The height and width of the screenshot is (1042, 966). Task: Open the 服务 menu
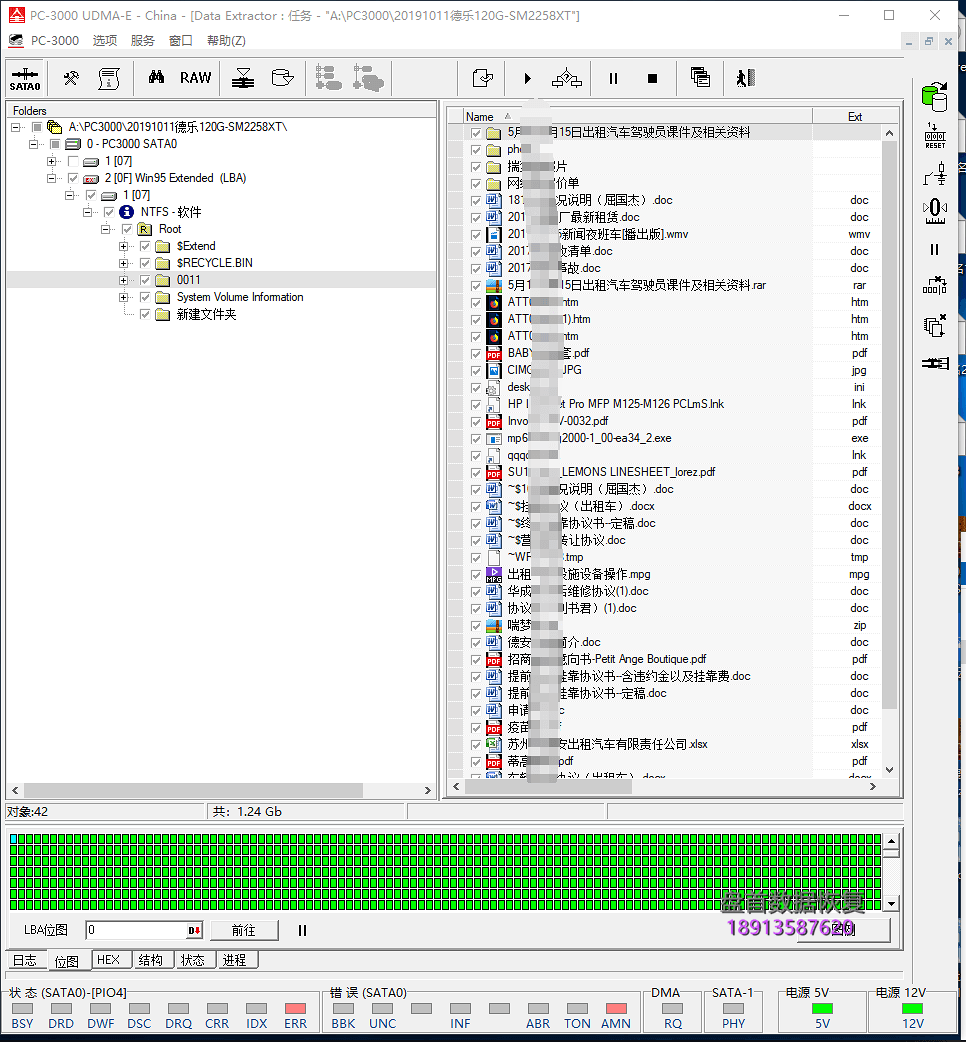143,41
